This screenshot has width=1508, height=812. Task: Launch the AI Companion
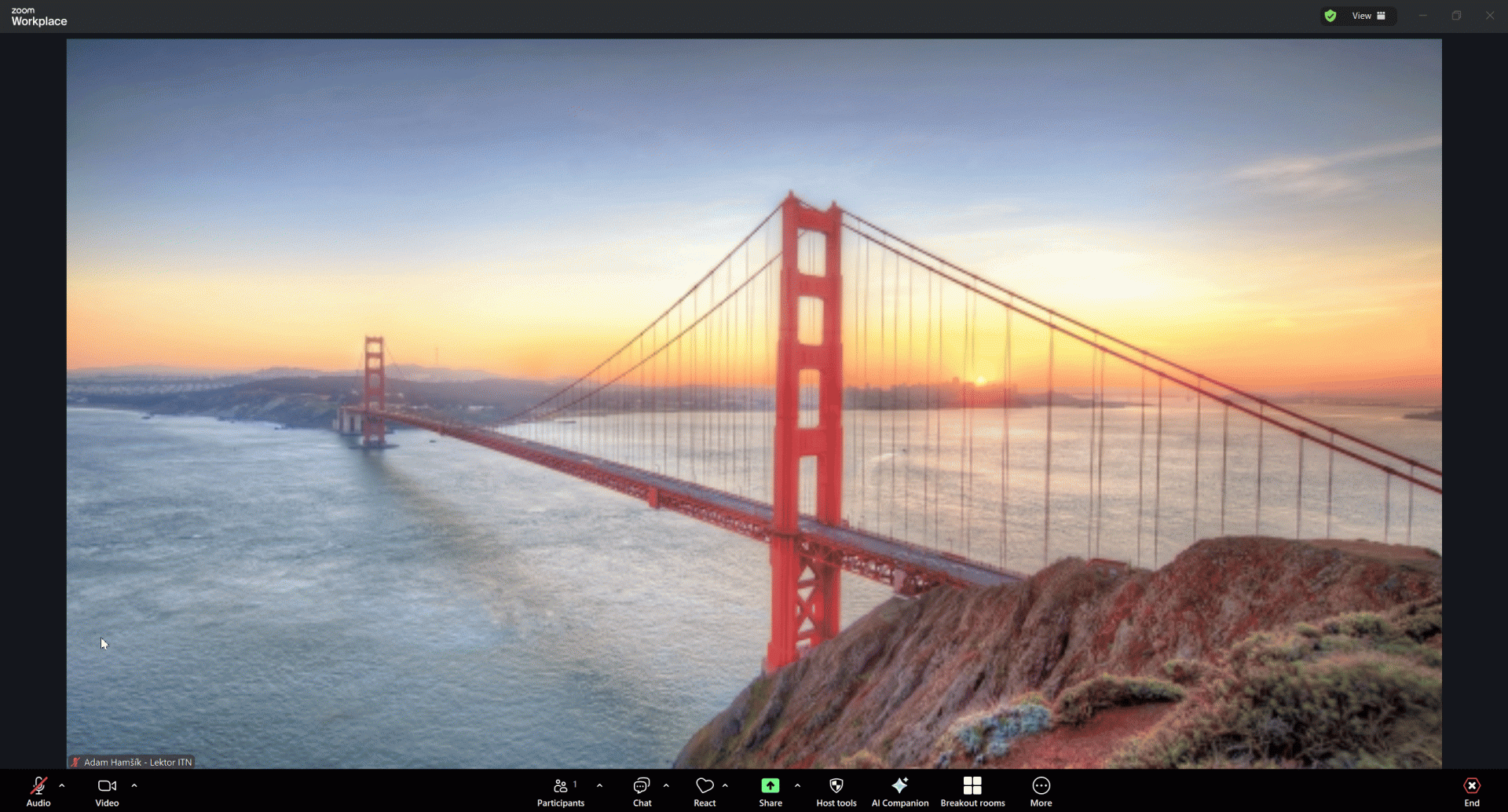900,791
